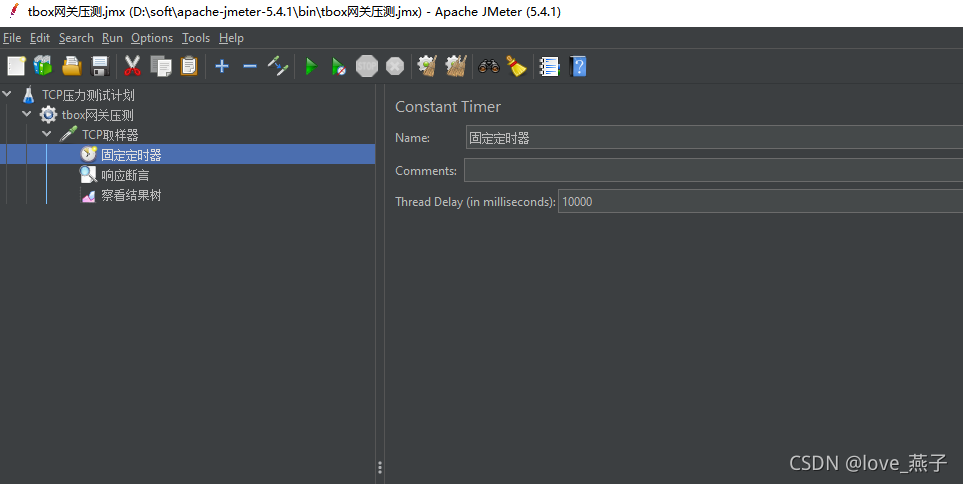
Task: Select the 响应断言 assertion item
Action: point(125,175)
